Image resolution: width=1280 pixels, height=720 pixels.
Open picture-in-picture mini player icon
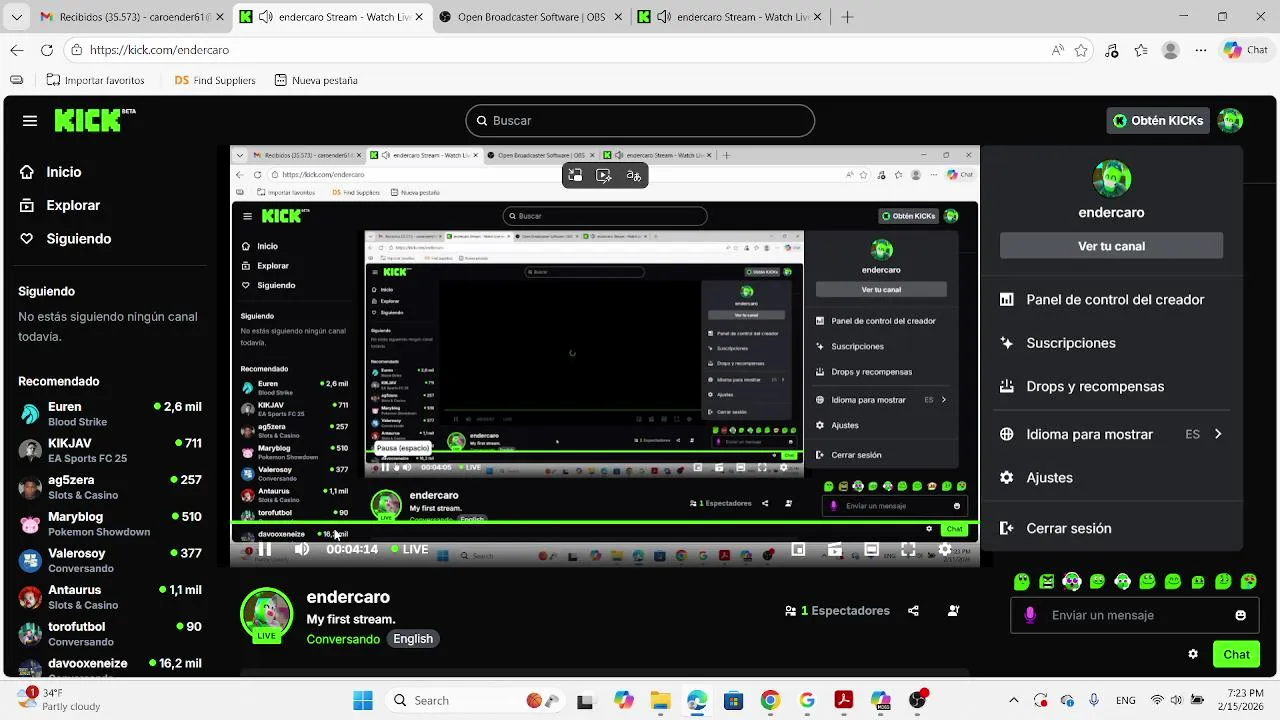[x=798, y=549]
